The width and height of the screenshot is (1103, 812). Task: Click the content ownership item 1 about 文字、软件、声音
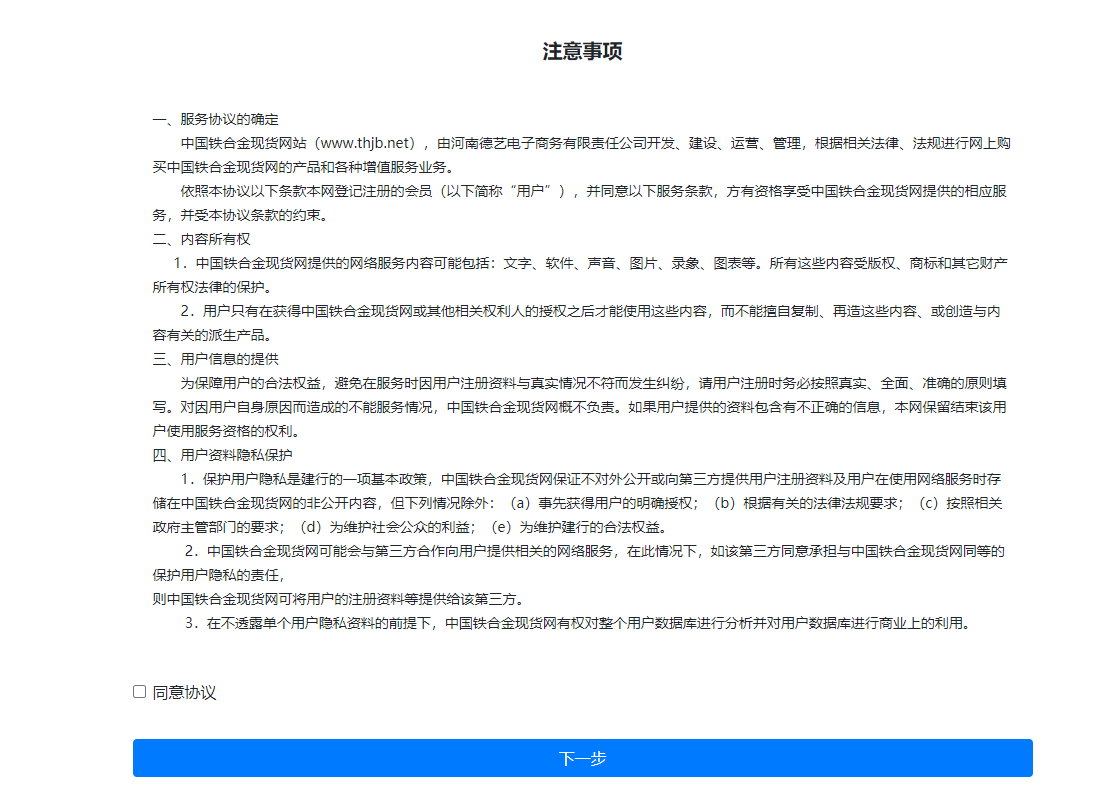tap(580, 263)
